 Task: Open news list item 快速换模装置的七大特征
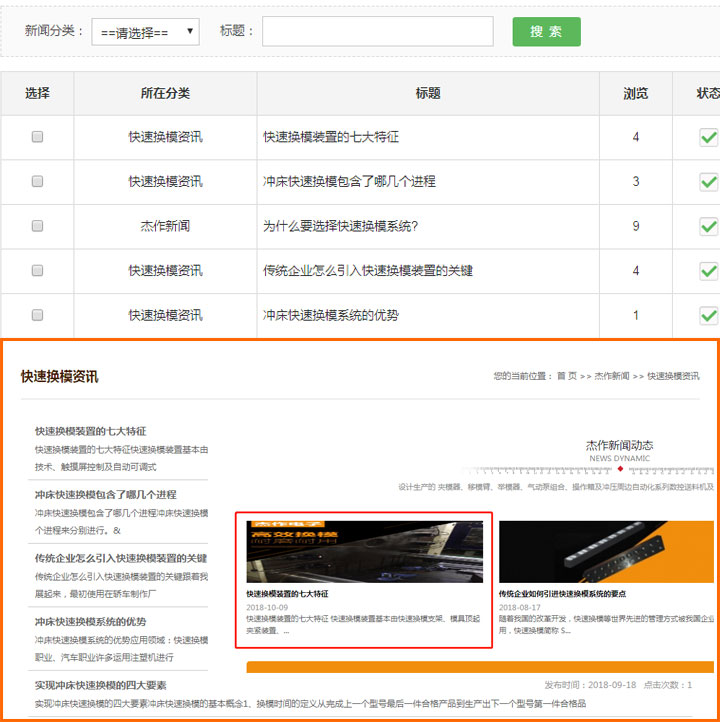[91, 431]
